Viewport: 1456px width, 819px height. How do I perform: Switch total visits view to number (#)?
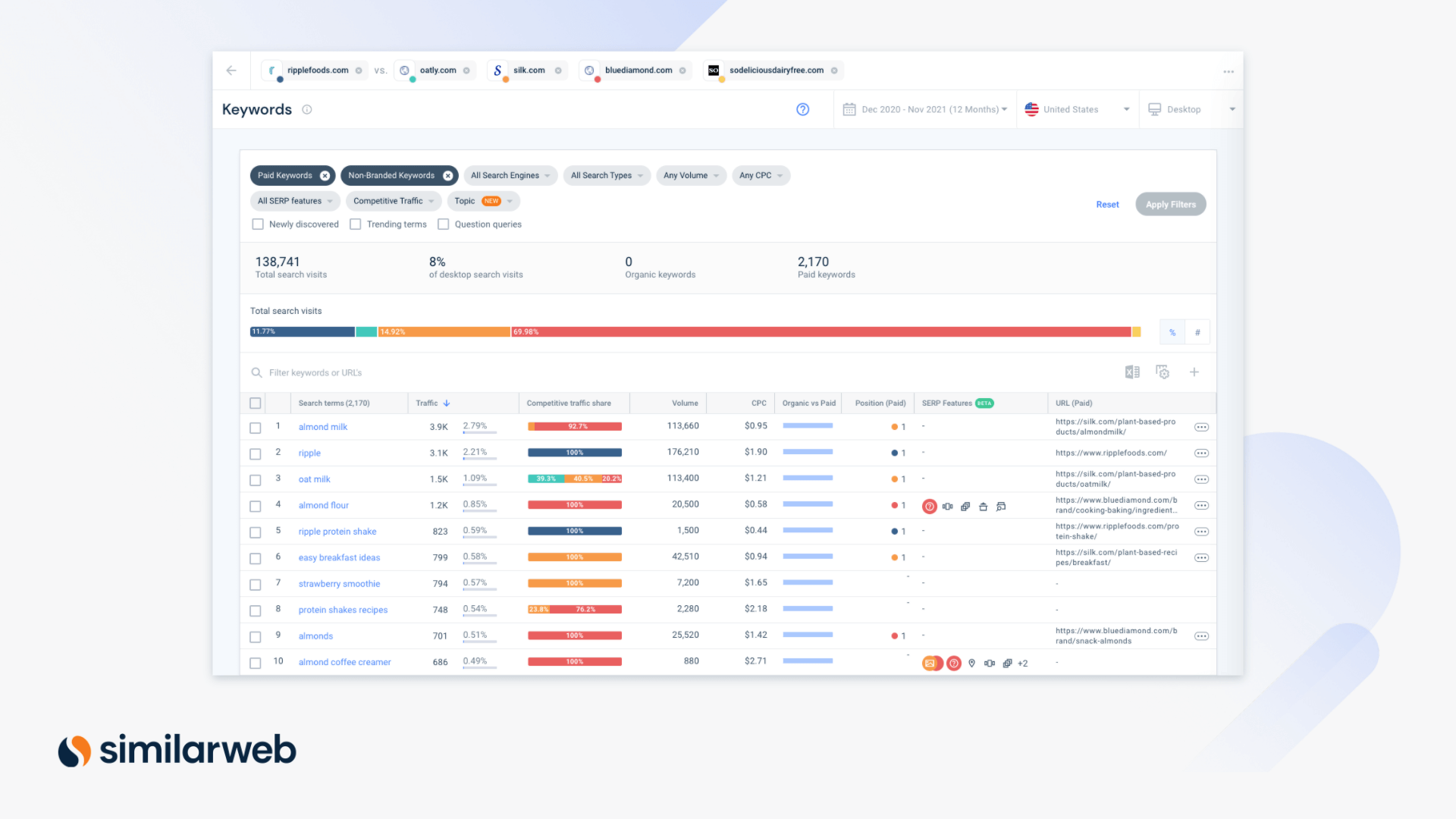pyautogui.click(x=1197, y=332)
